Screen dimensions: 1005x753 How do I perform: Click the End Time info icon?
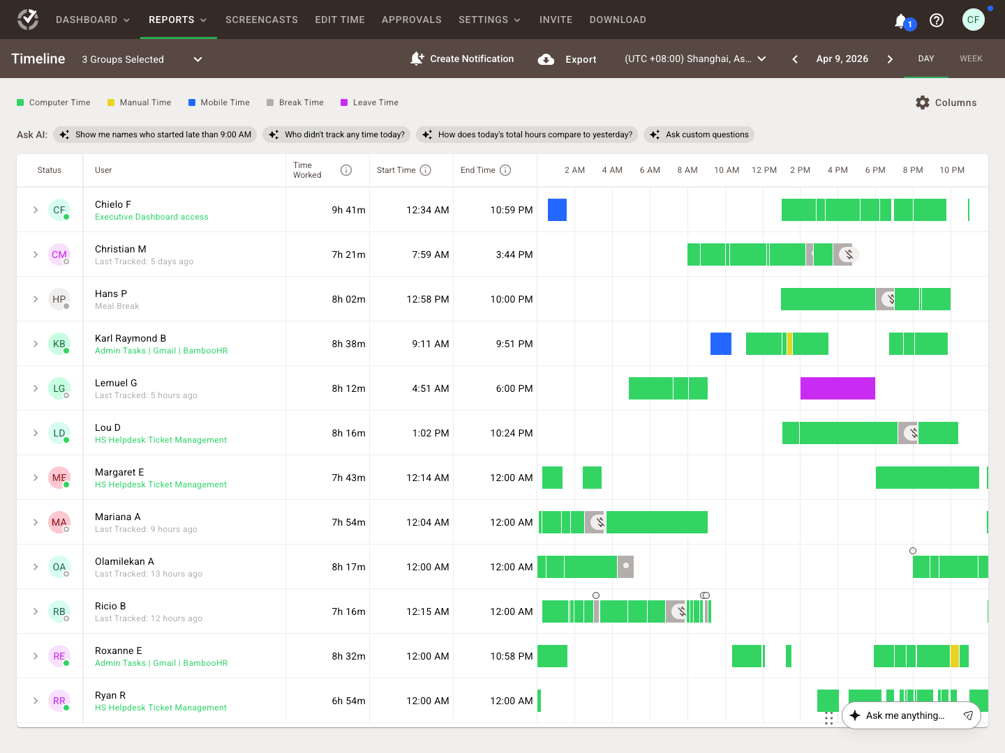(505, 170)
